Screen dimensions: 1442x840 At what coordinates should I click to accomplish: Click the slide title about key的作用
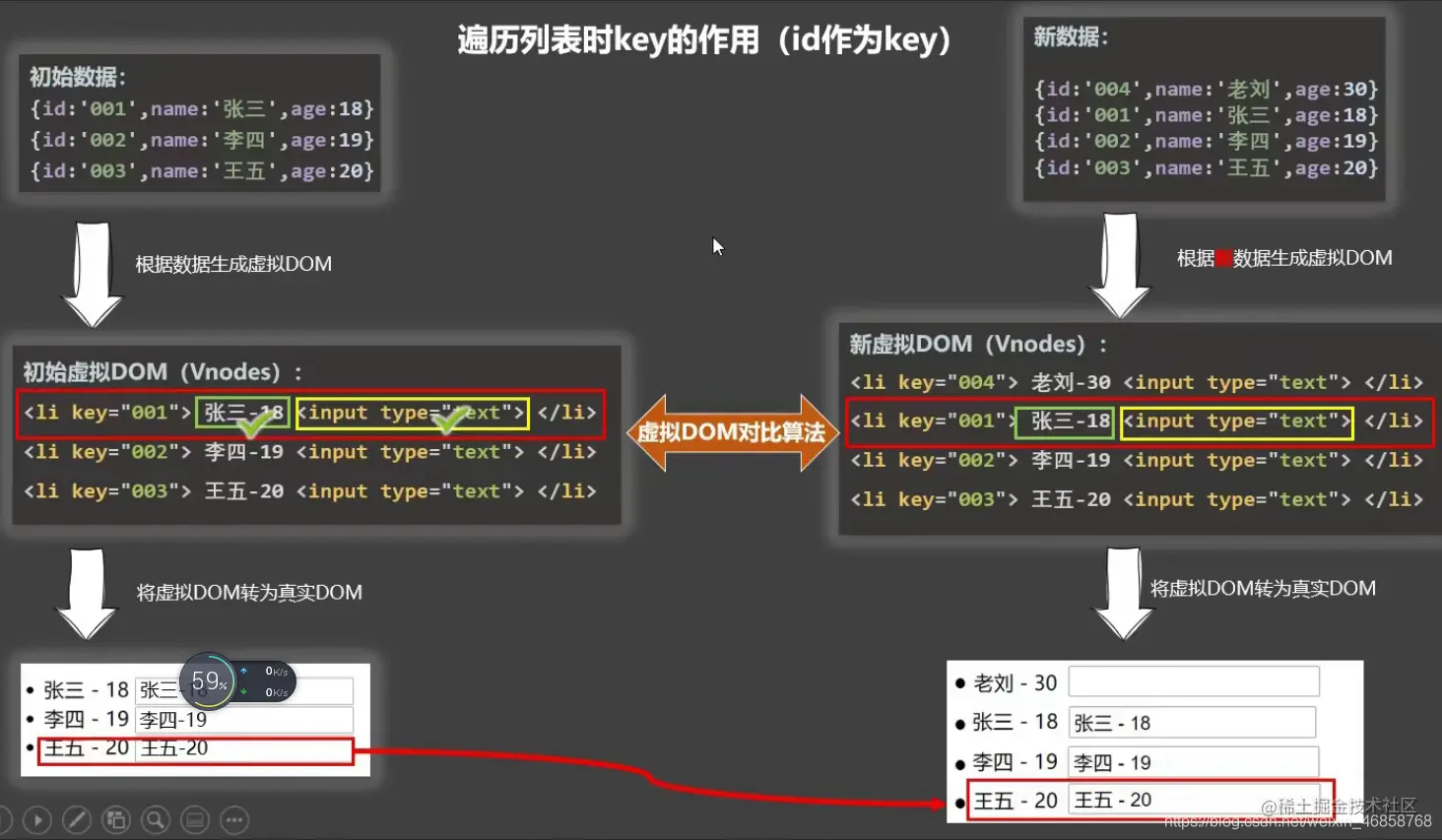[x=702, y=40]
